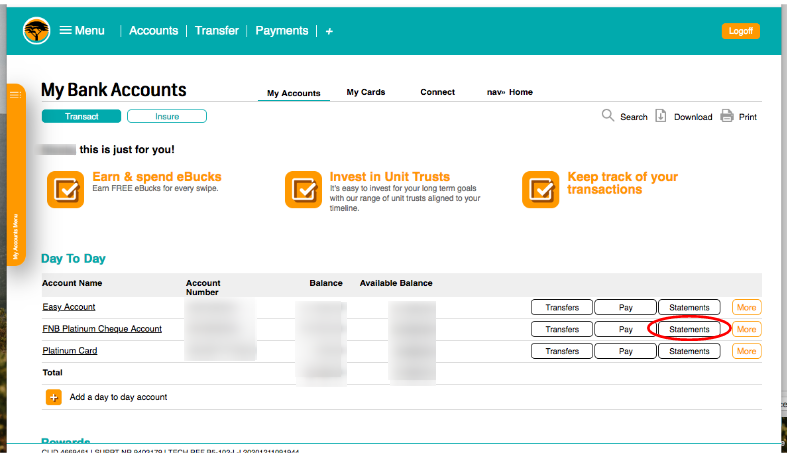
Task: Select the Transact toggle pill
Action: click(81, 116)
